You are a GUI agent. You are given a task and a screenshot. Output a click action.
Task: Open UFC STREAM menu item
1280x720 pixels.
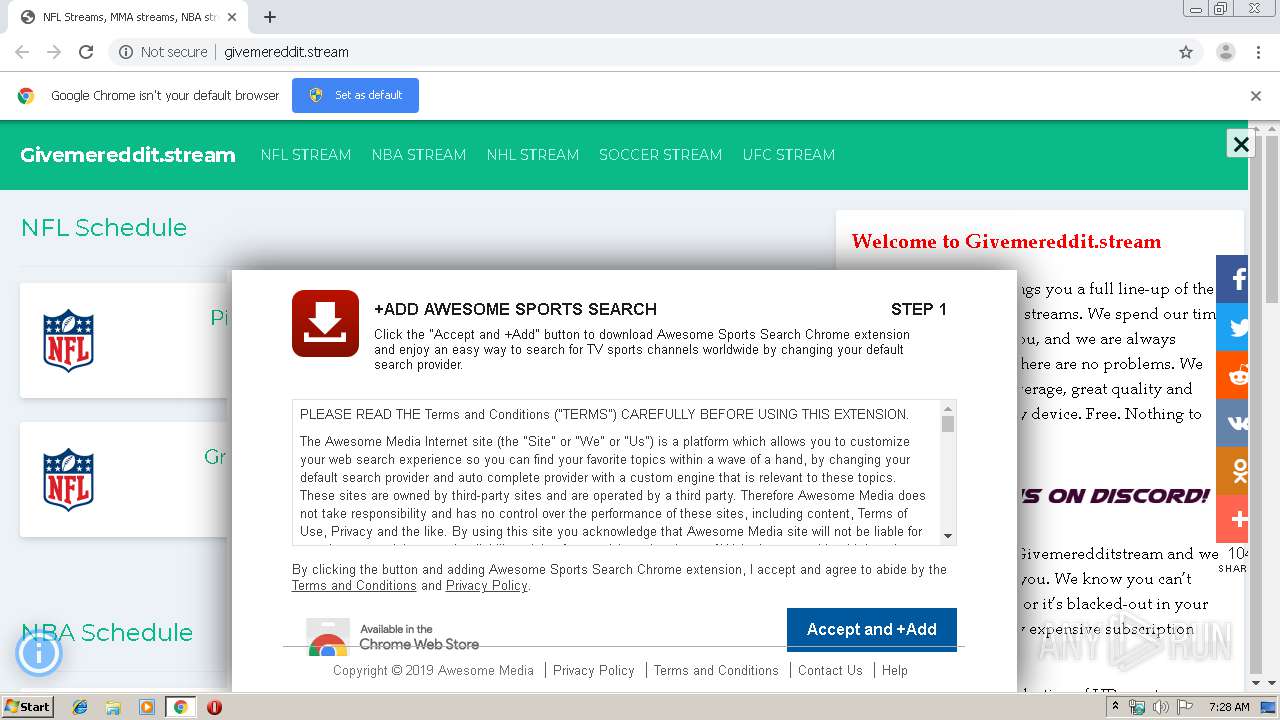point(789,155)
